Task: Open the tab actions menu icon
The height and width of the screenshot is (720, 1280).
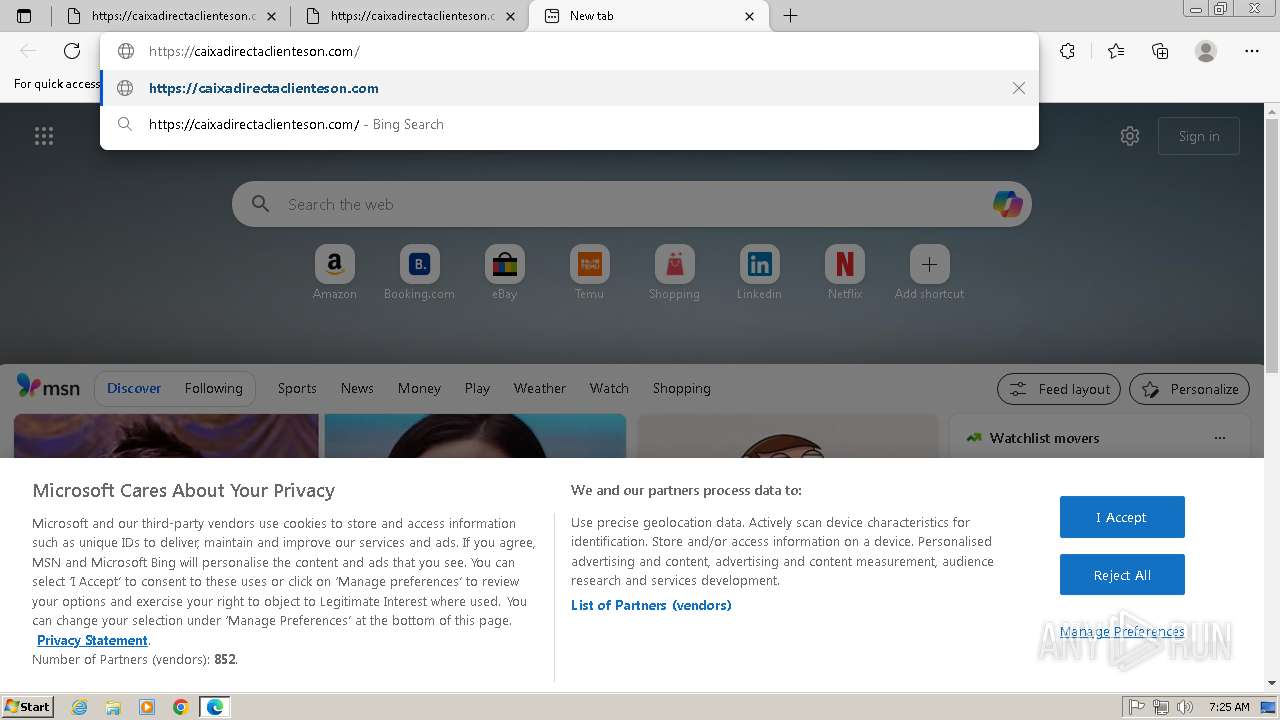Action: click(24, 16)
